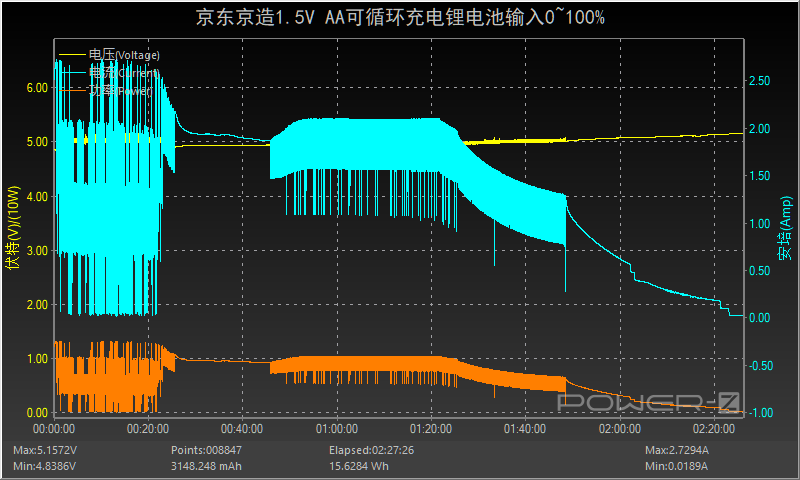The image size is (800, 480).
Task: Click the 02:00:00 time axis label
Action: click(x=619, y=429)
